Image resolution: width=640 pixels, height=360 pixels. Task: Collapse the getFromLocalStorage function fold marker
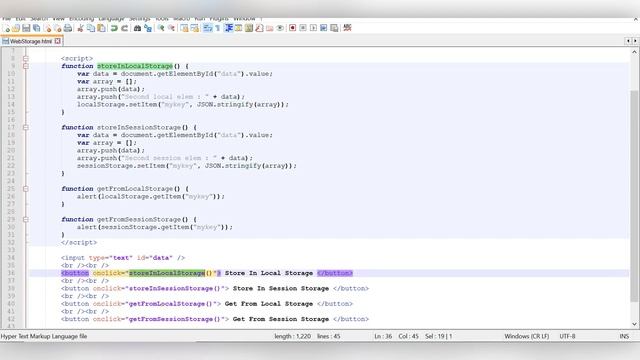tap(26, 189)
